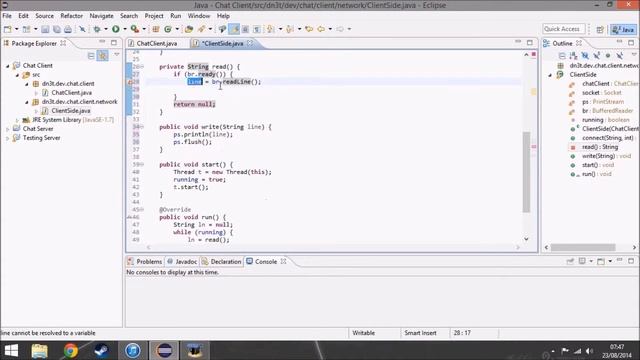Click the Next Annotation icon
Screen dimensions: 640x360
271,29
